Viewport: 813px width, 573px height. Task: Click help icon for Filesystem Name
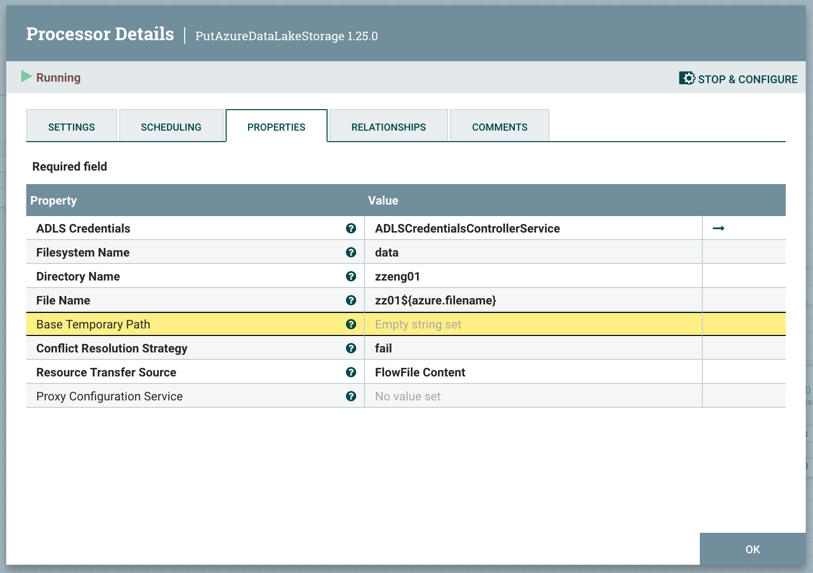[351, 253]
